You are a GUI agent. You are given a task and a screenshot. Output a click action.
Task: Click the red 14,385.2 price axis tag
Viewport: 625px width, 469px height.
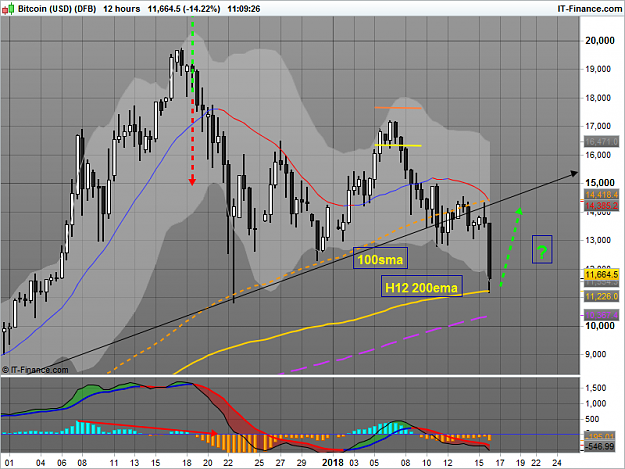pyautogui.click(x=602, y=206)
